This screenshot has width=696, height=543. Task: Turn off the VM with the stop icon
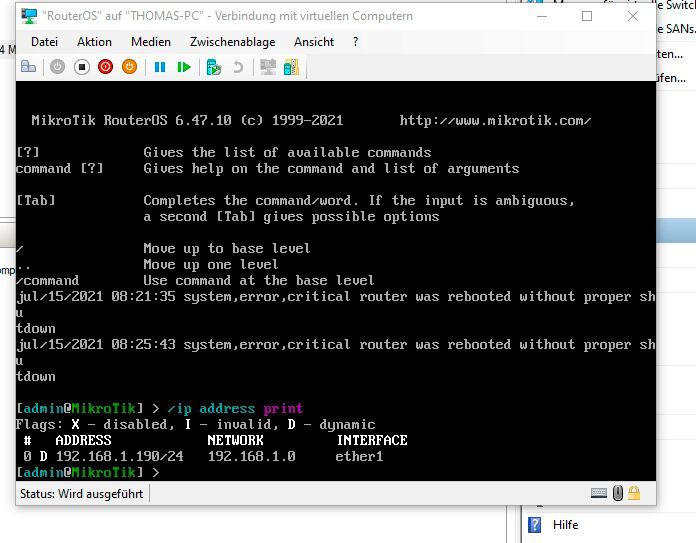coord(82,67)
